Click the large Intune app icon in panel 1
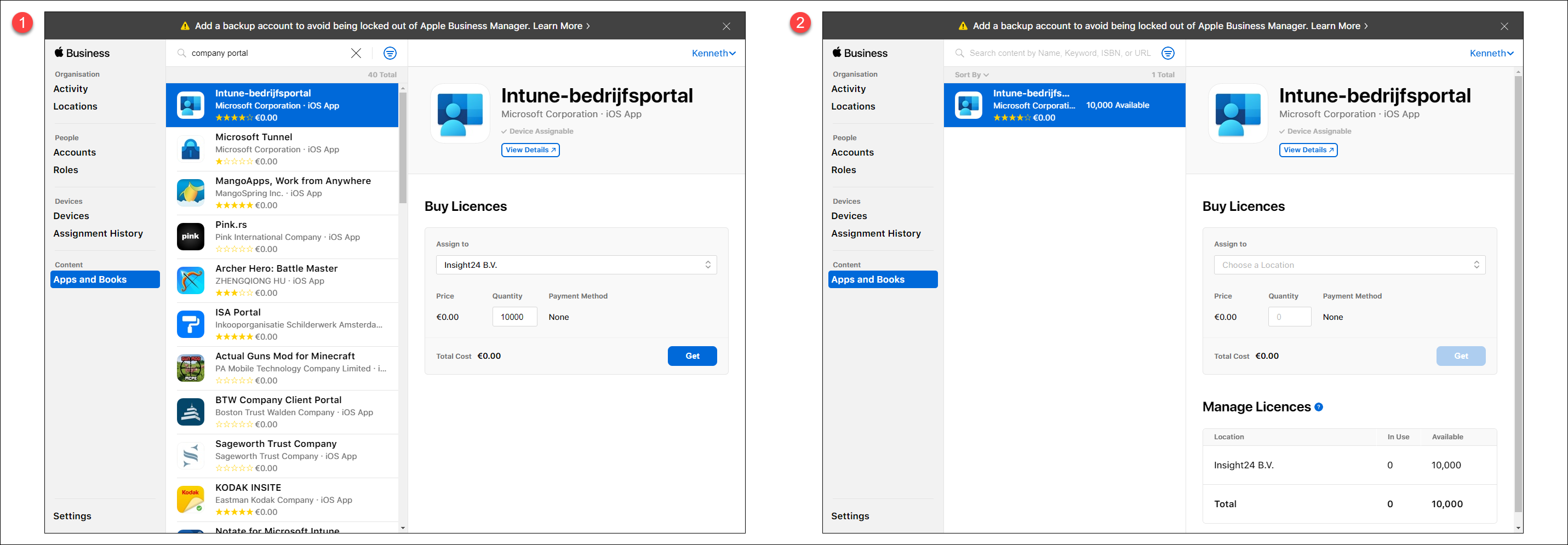 click(460, 114)
